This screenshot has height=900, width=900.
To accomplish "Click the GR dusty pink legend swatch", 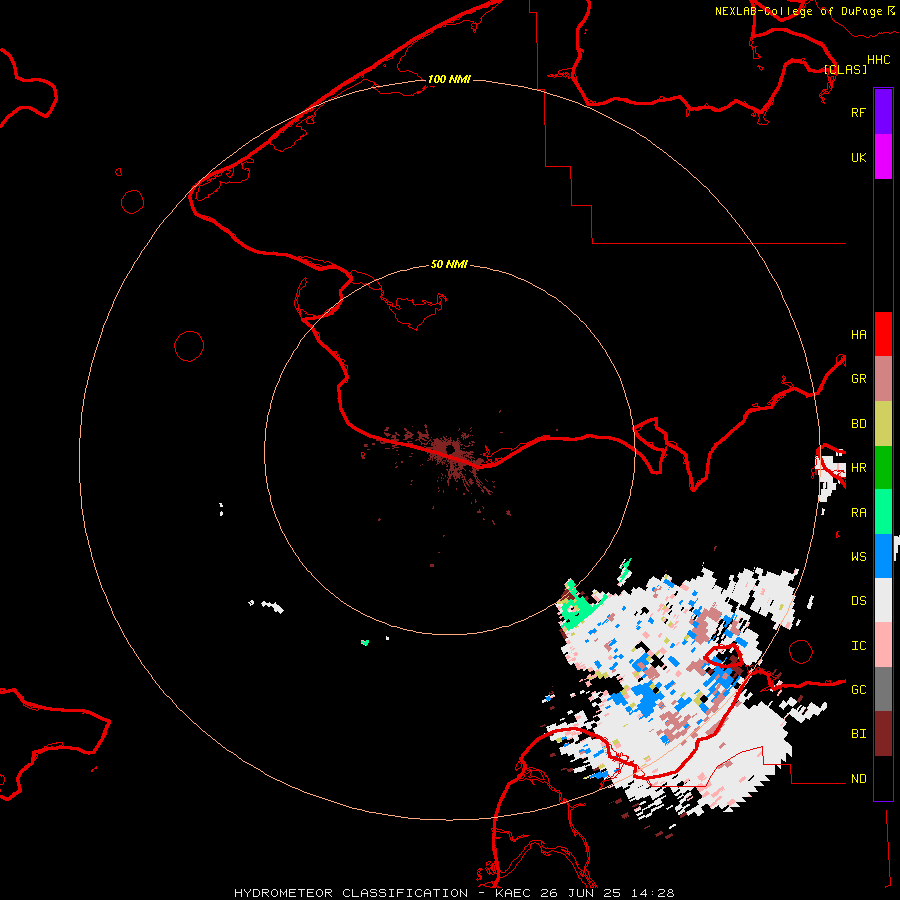I will point(883,378).
